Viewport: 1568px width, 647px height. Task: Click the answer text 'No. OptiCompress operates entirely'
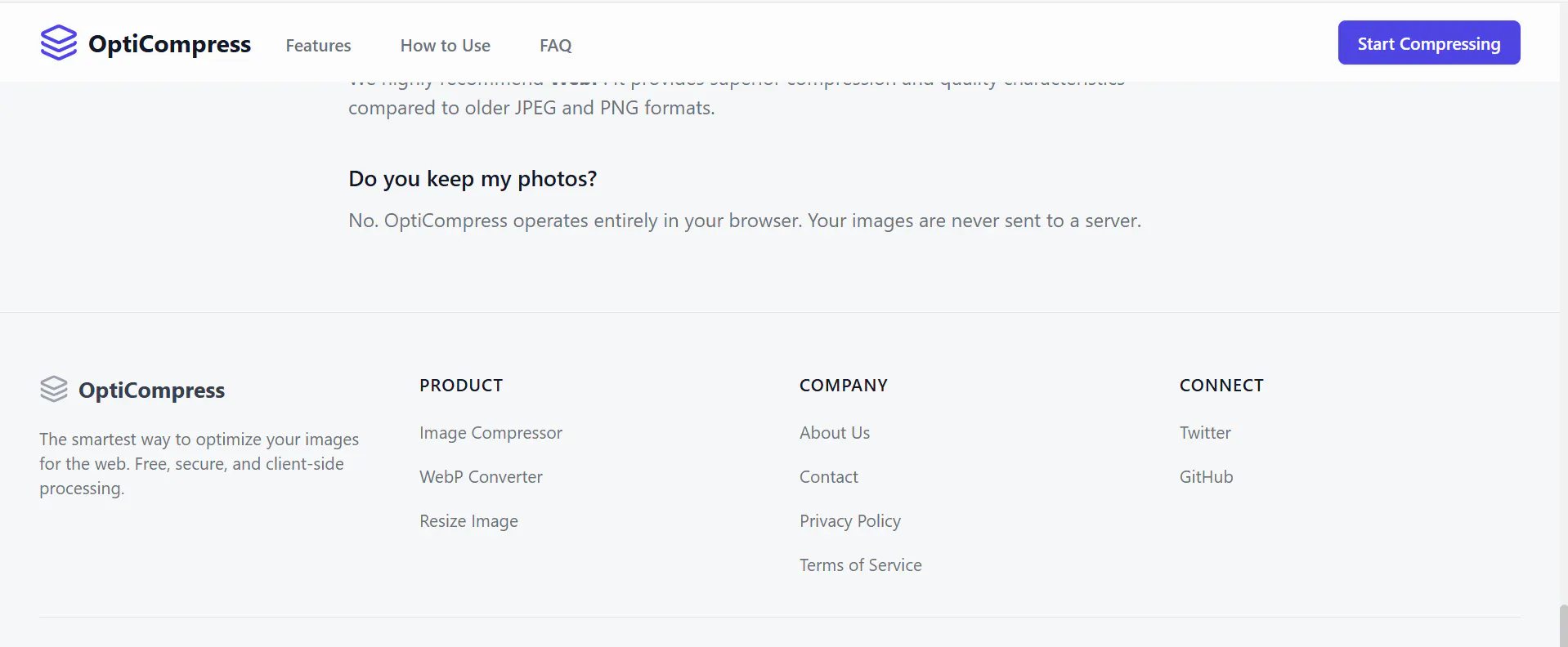[x=745, y=221]
